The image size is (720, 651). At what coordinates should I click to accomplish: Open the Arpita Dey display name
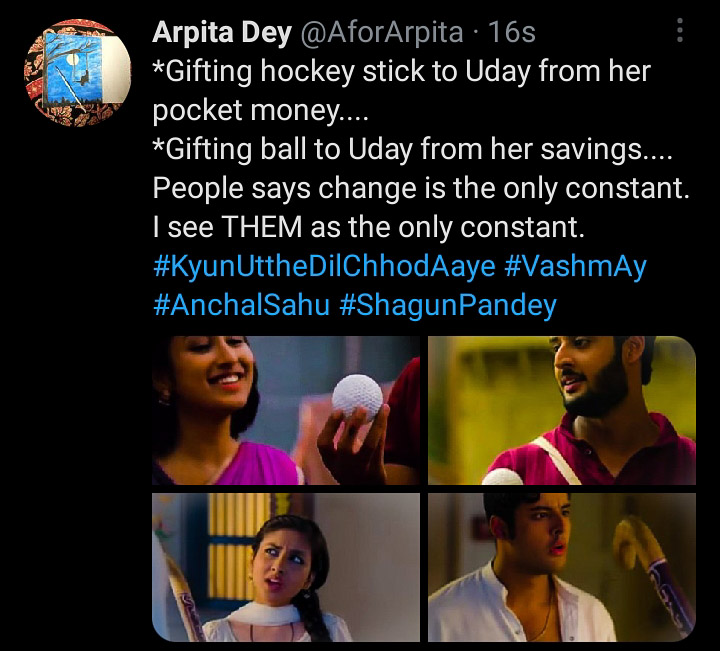[x=222, y=32]
